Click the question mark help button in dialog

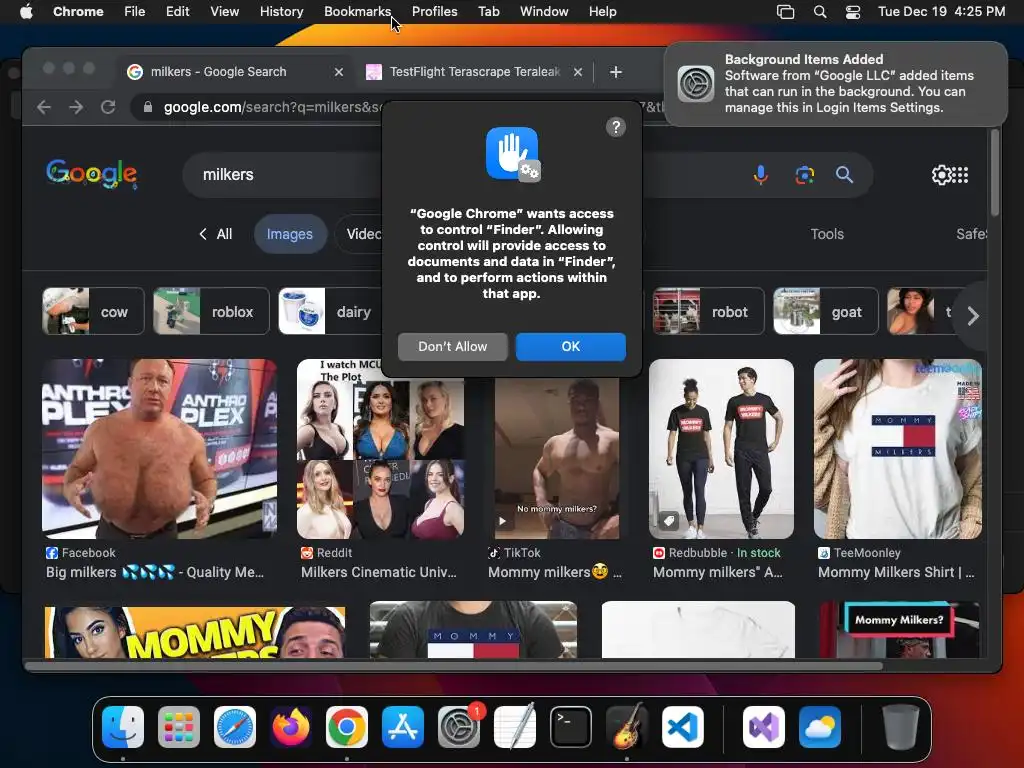click(615, 127)
